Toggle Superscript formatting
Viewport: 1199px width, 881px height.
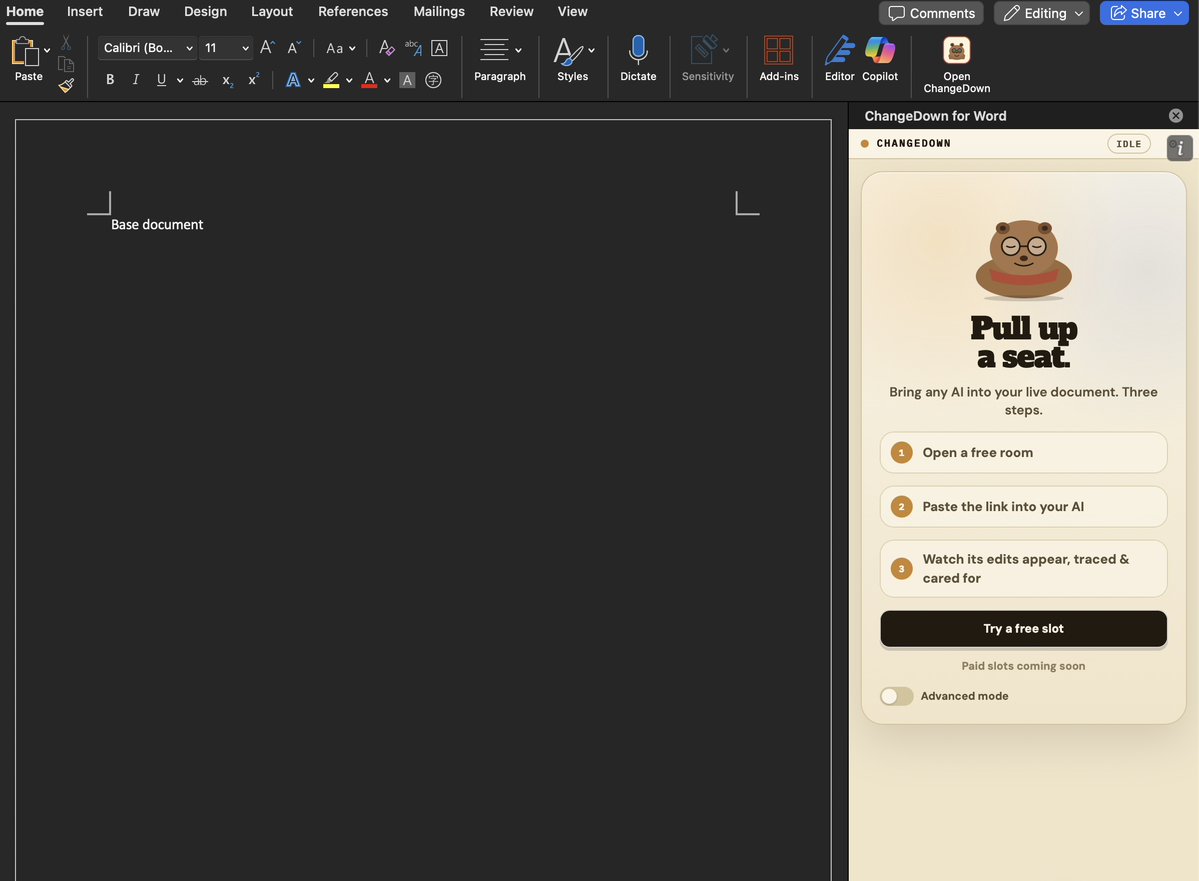253,80
